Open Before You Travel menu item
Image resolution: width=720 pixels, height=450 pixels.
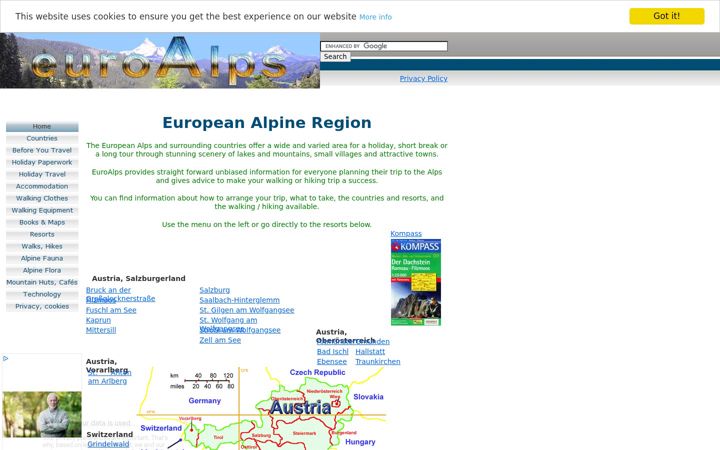pyautogui.click(x=42, y=151)
